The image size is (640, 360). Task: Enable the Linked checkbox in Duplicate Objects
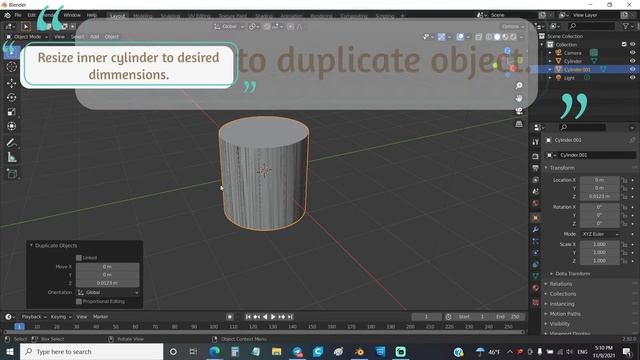tap(79, 258)
